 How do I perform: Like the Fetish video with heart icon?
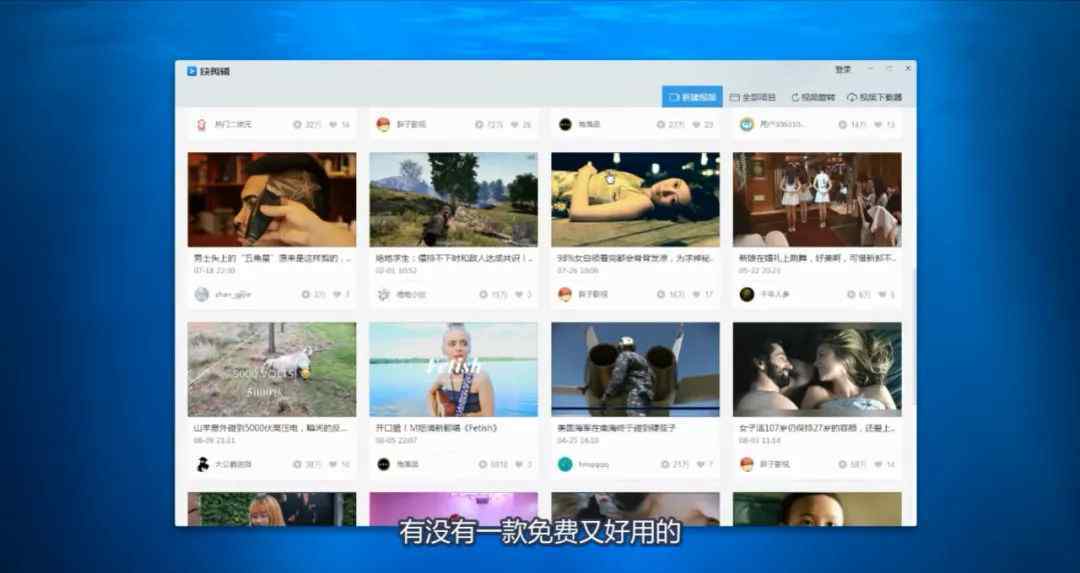coord(519,464)
